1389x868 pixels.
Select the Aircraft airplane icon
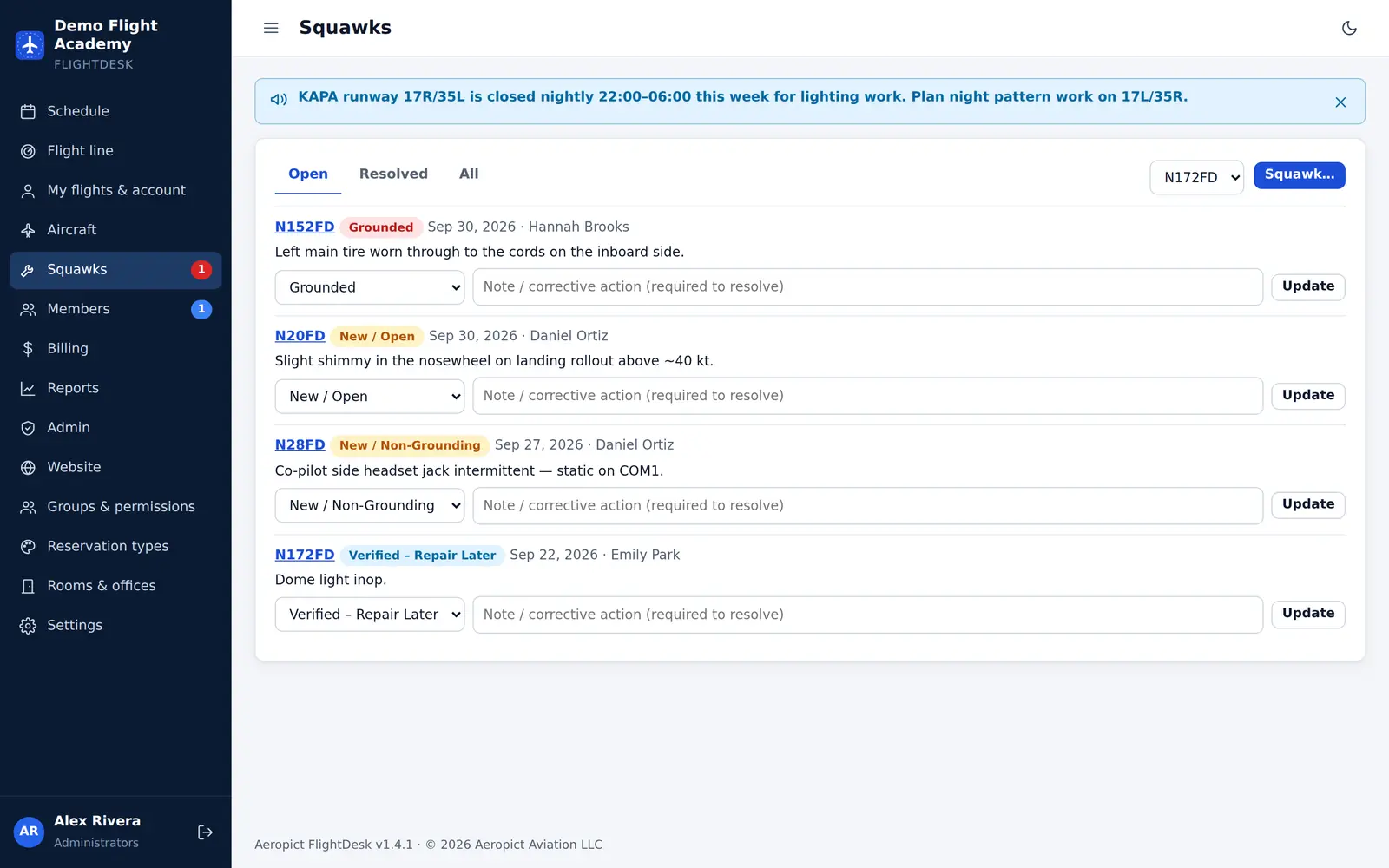click(28, 230)
